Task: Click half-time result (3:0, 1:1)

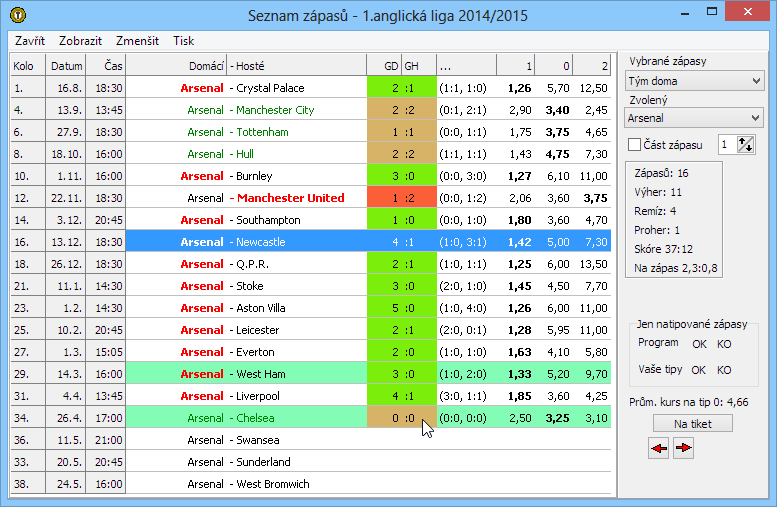Action: coord(463,396)
